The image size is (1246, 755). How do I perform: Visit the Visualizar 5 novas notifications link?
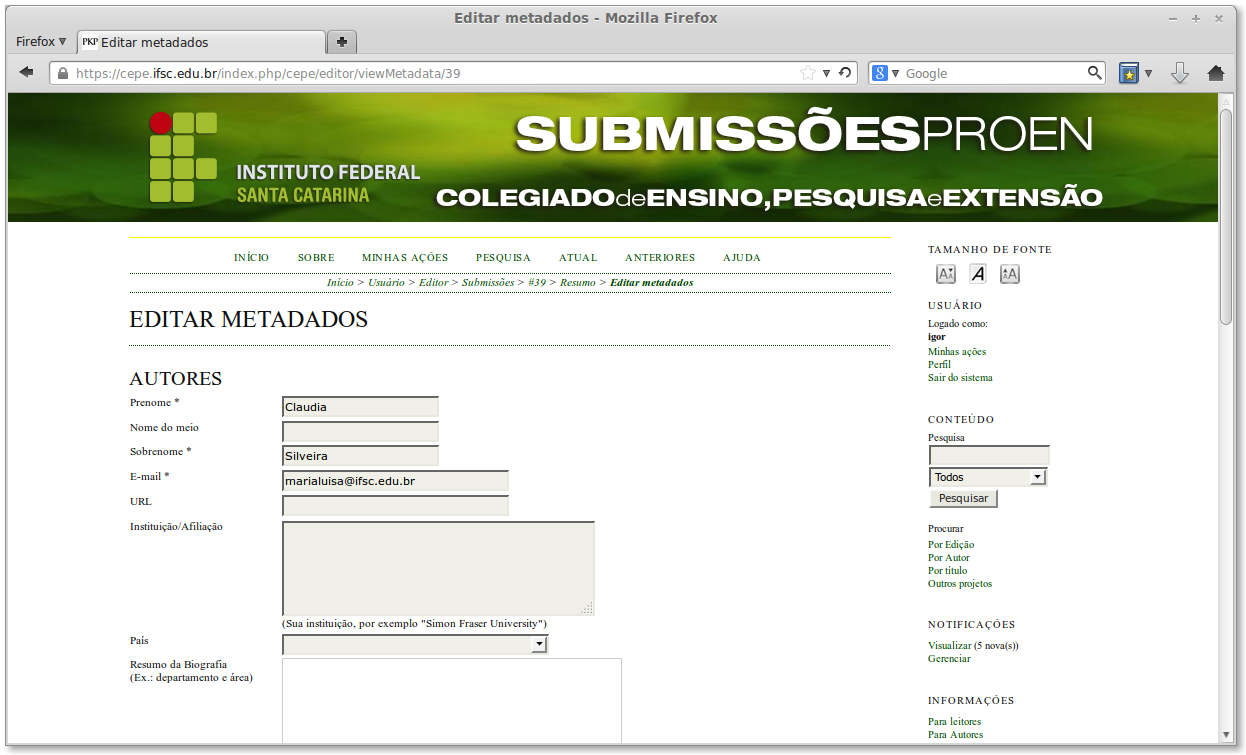pyautogui.click(x=972, y=645)
